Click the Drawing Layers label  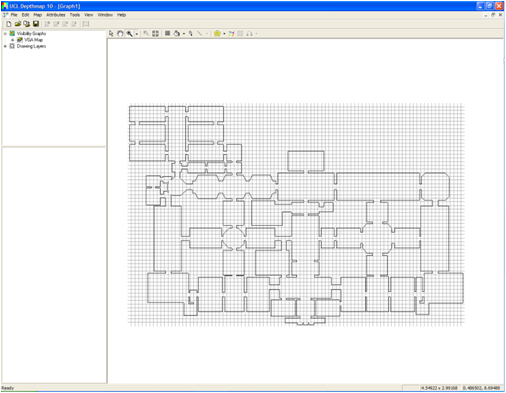[x=31, y=46]
